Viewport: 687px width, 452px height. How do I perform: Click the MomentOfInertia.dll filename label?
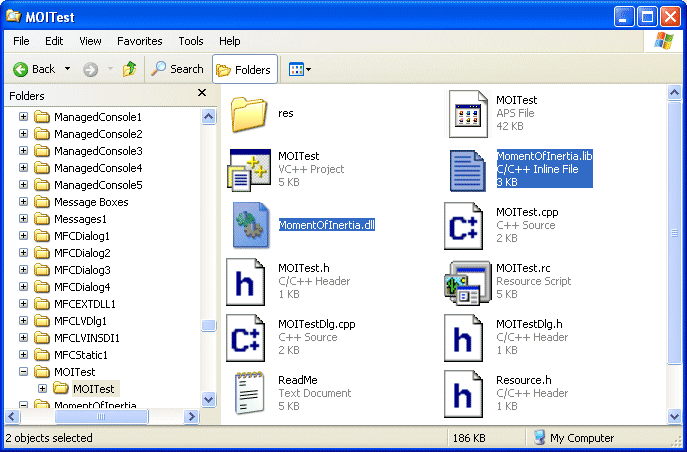(x=327, y=225)
